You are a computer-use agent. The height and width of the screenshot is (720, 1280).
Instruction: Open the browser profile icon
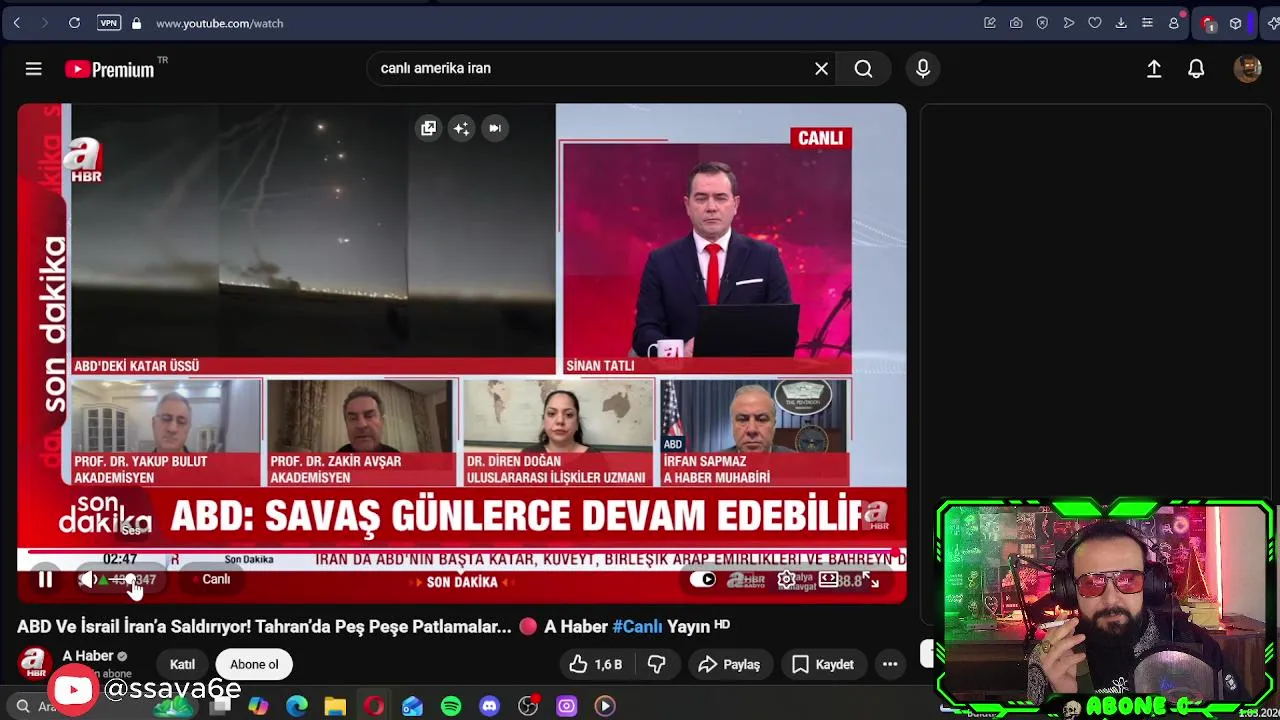(1174, 23)
